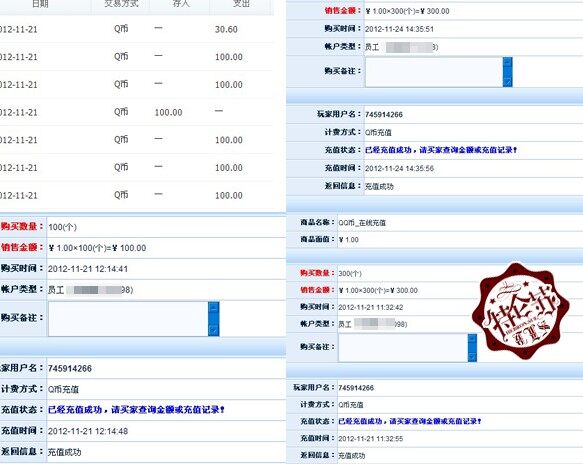Click the red 特仑苏 stamp watermark
Screen dimensions: 583x464
tap(521, 311)
